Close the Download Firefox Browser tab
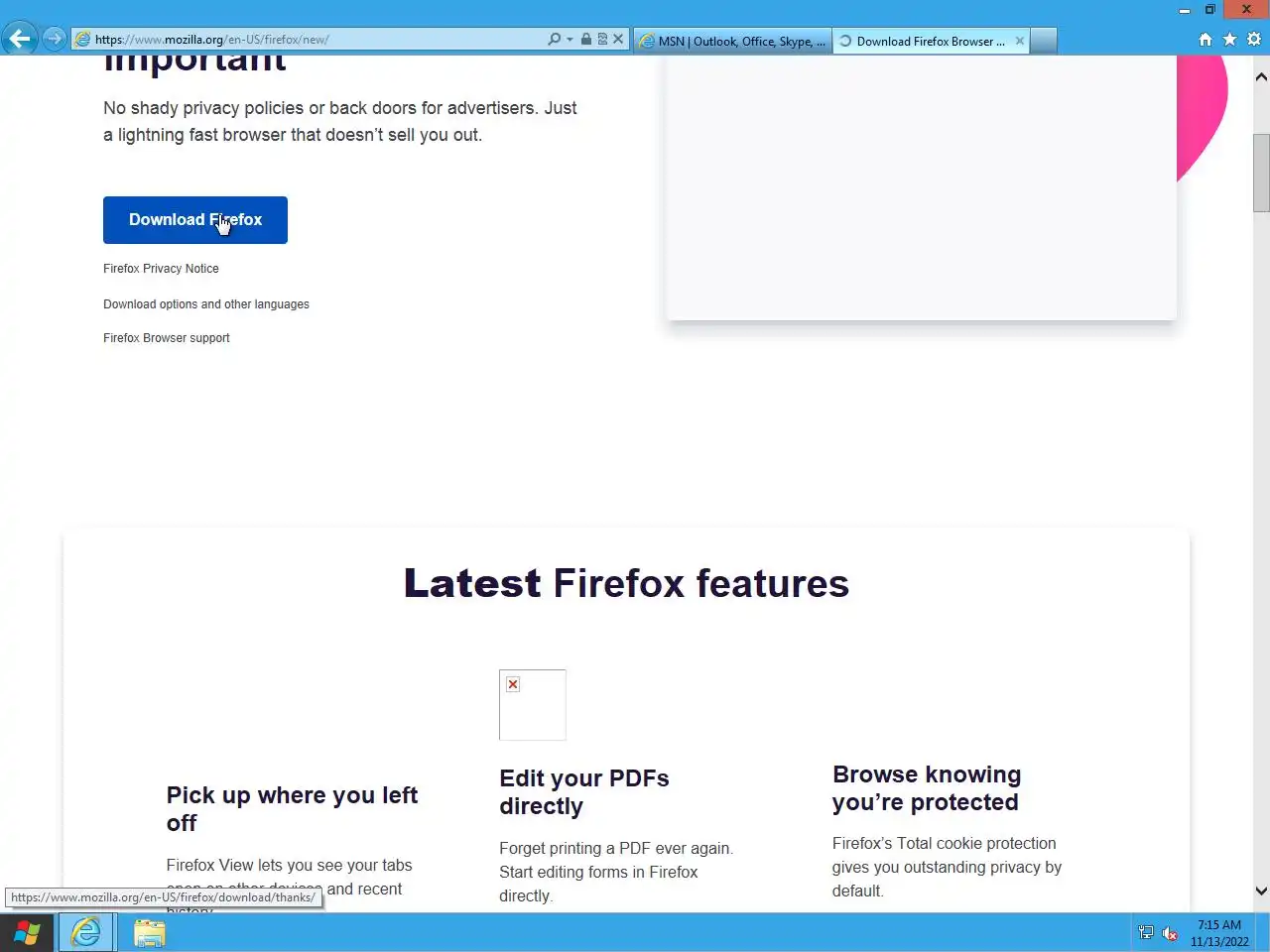Image resolution: width=1270 pixels, height=952 pixels. pos(1019,41)
